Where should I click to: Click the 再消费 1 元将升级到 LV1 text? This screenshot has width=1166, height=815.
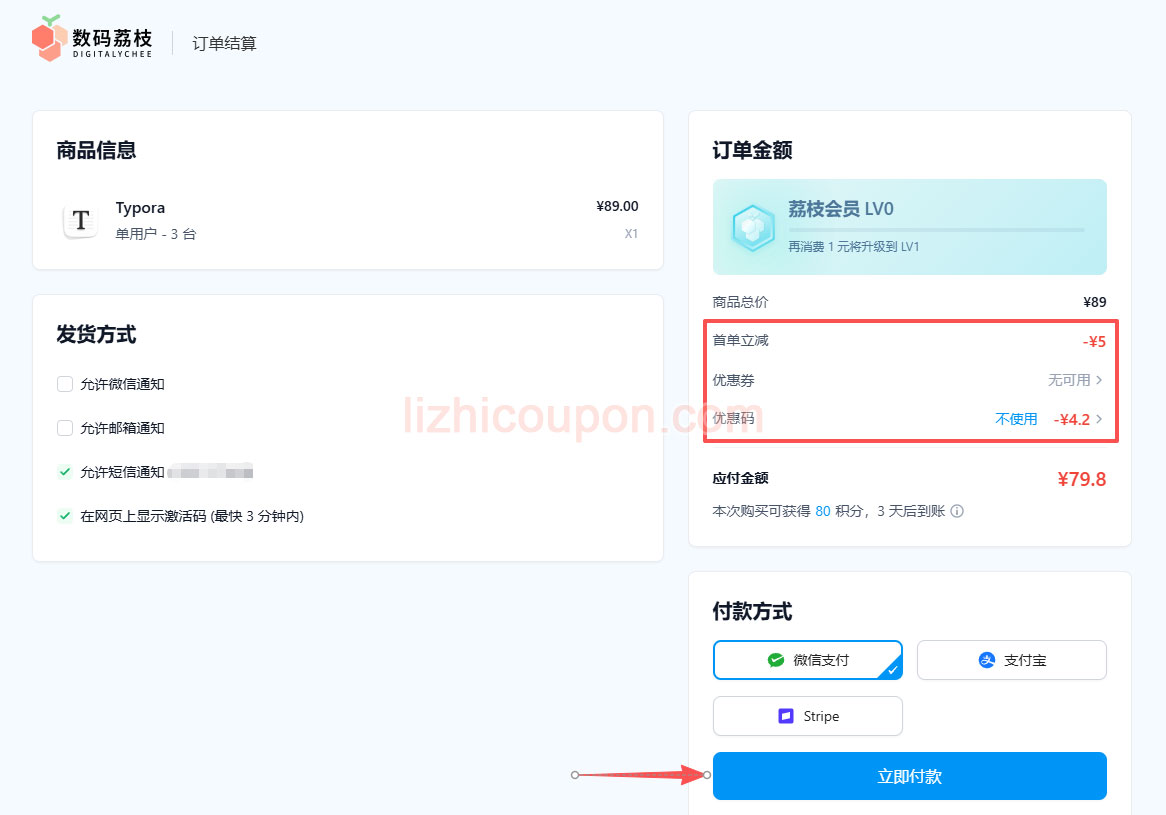coord(854,247)
